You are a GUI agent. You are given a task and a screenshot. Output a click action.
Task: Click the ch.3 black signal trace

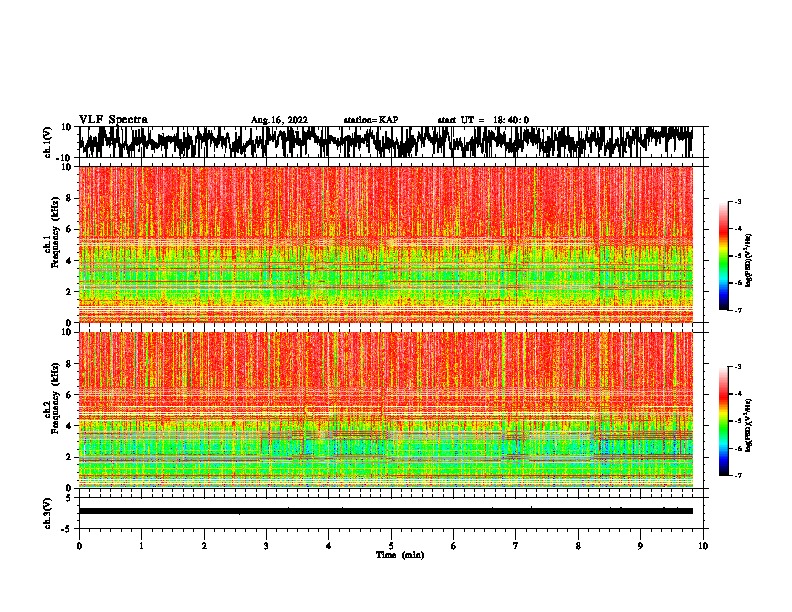coord(386,511)
